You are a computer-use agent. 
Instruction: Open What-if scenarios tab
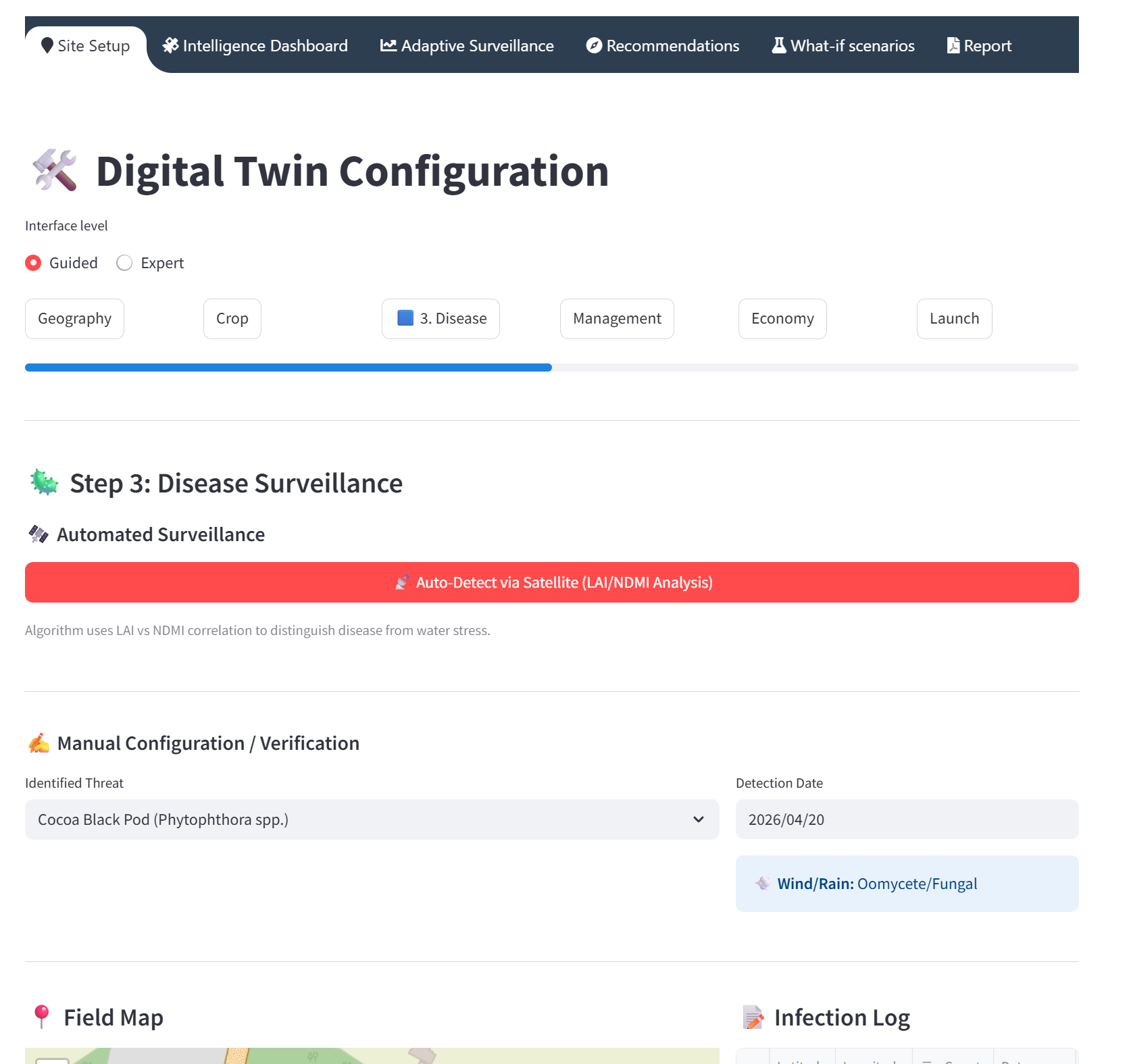coord(843,46)
